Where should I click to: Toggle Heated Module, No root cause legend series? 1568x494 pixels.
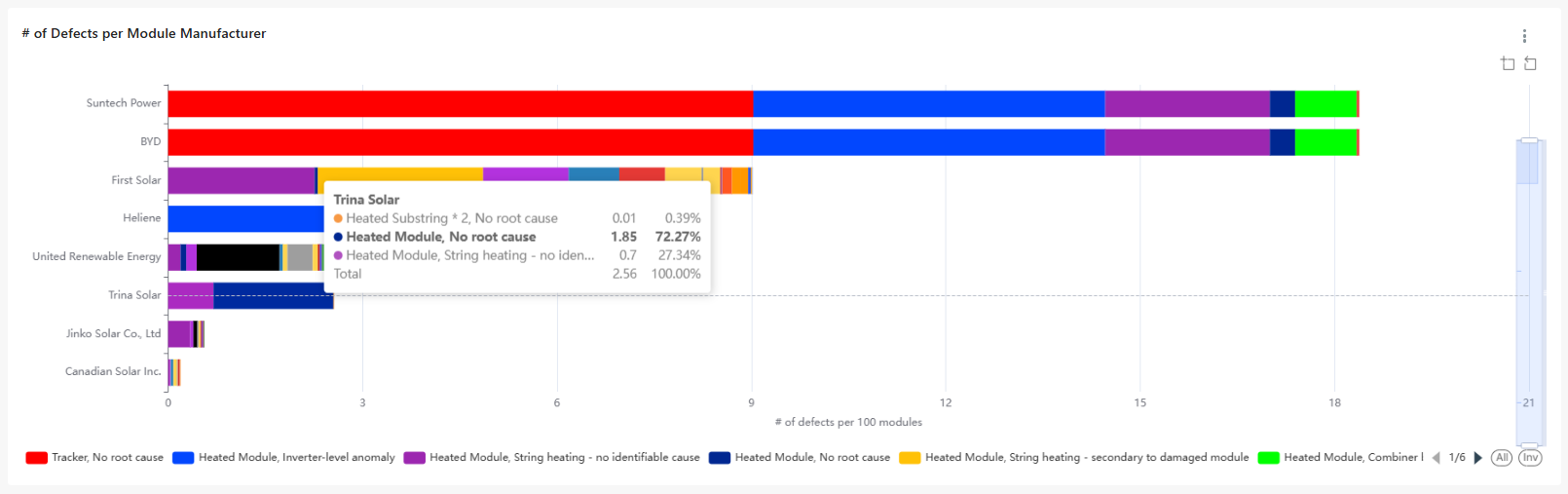[811, 458]
